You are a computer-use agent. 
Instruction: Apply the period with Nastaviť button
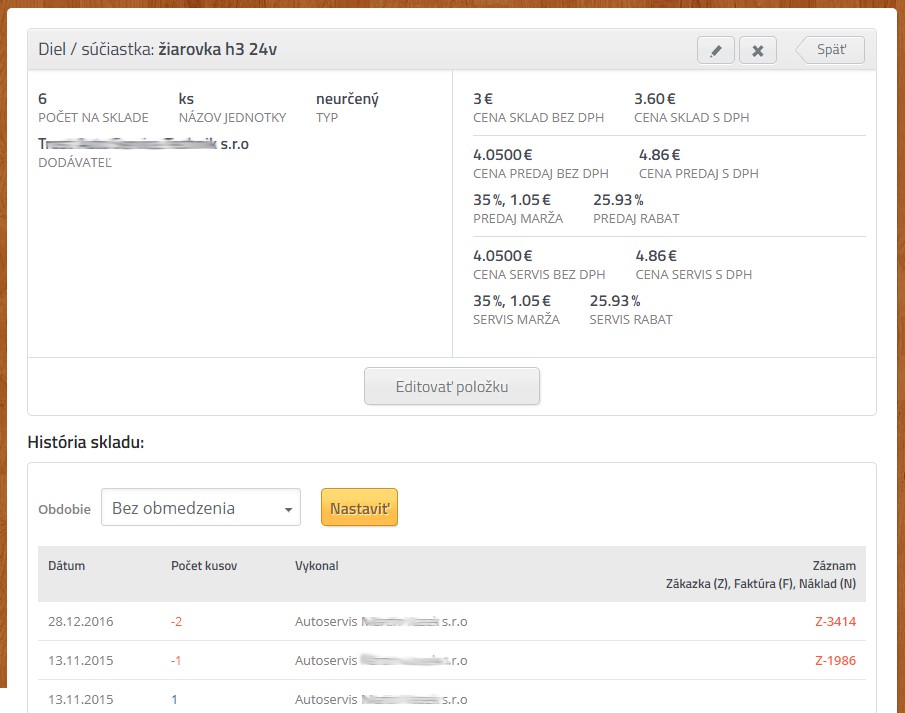[359, 508]
